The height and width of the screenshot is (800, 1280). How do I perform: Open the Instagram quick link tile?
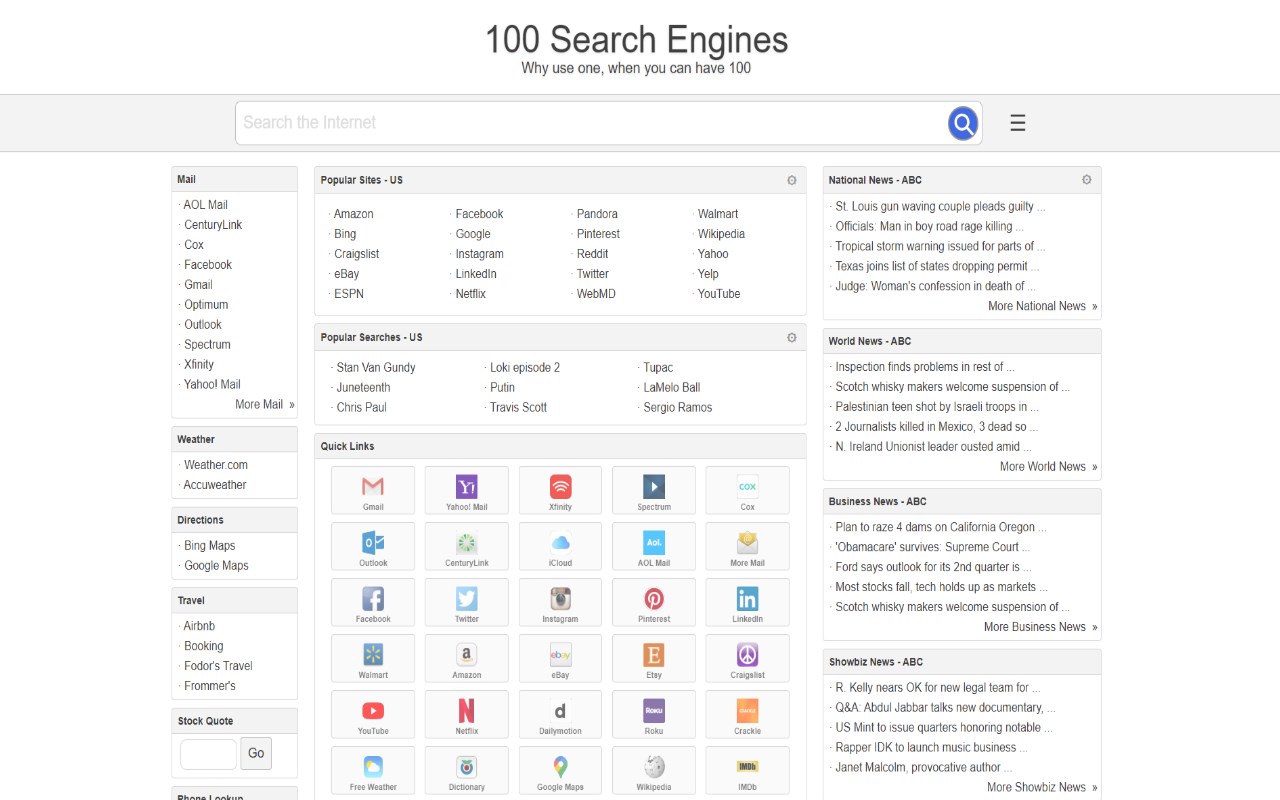(560, 602)
